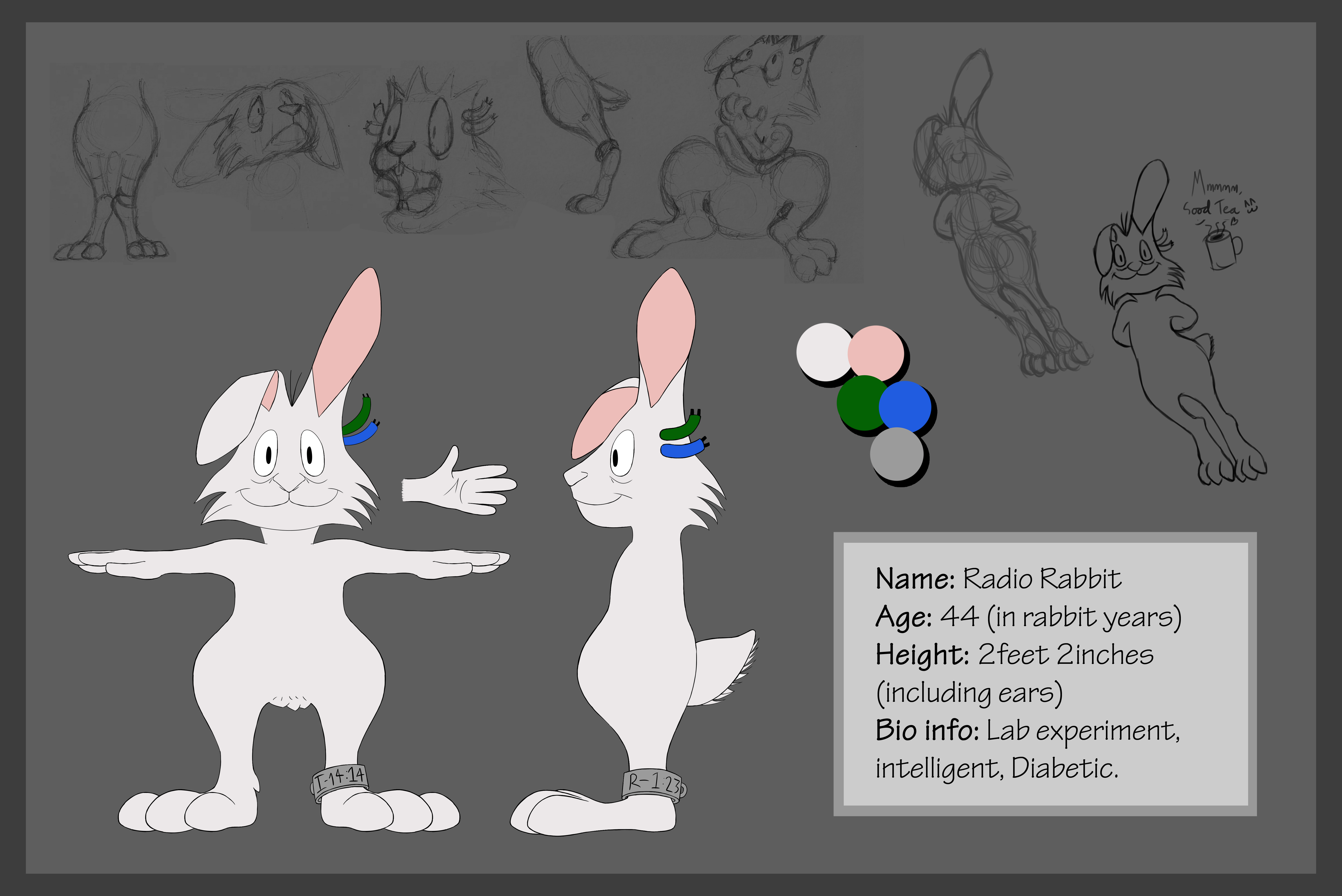This screenshot has height=896, width=1342.
Task: Click the I-14:14 ankle tag
Action: pyautogui.click(x=340, y=779)
